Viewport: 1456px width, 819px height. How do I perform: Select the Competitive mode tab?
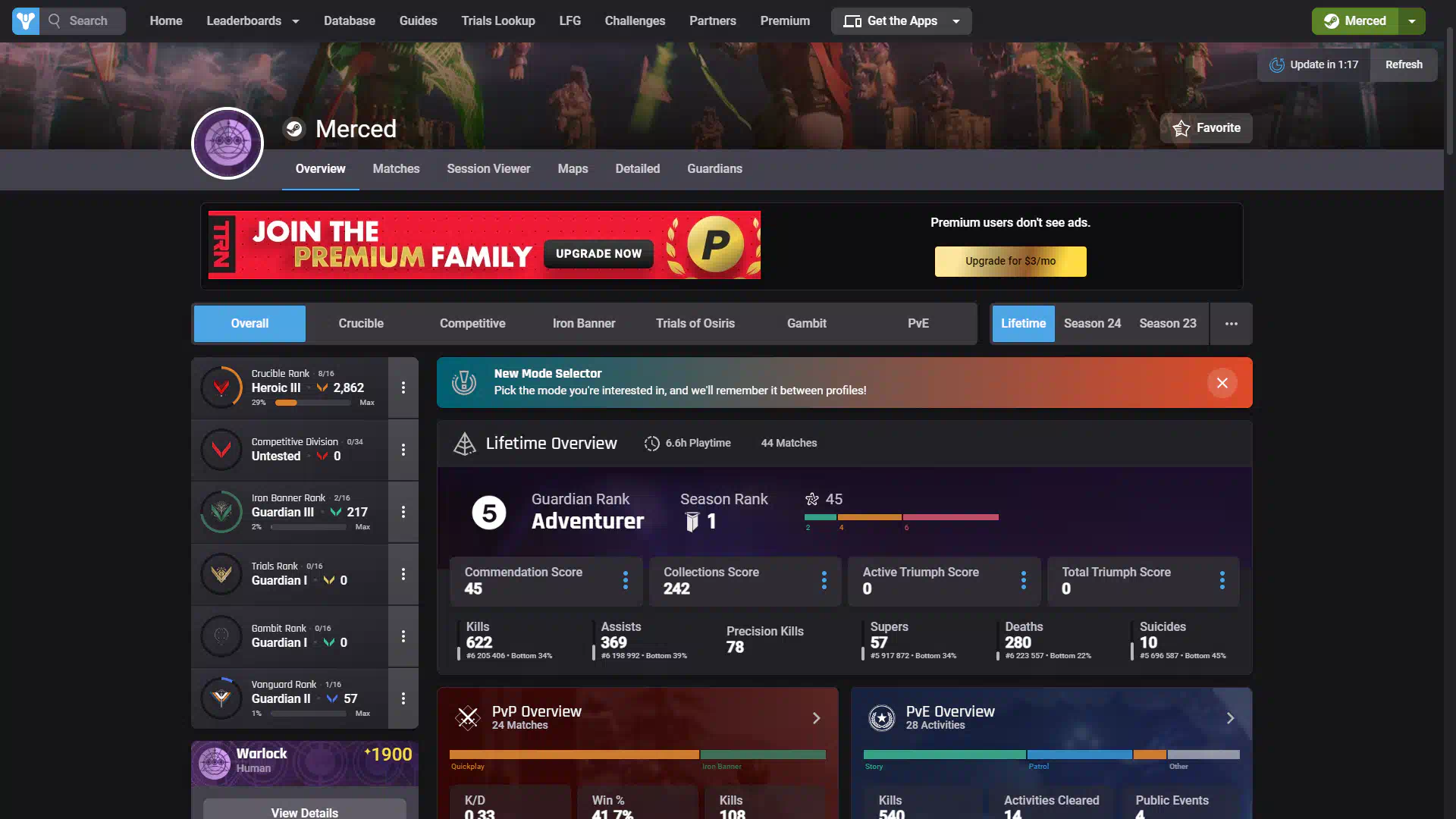pos(472,324)
